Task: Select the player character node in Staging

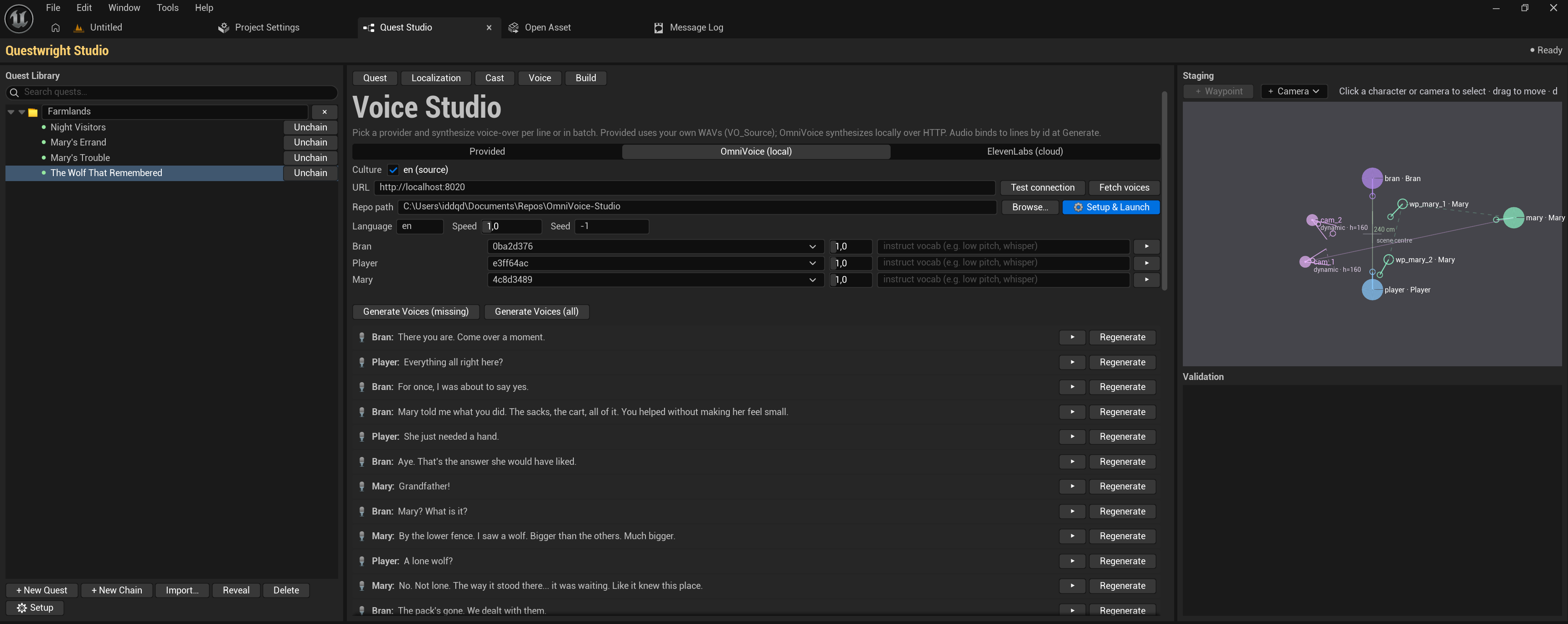Action: coord(1372,290)
